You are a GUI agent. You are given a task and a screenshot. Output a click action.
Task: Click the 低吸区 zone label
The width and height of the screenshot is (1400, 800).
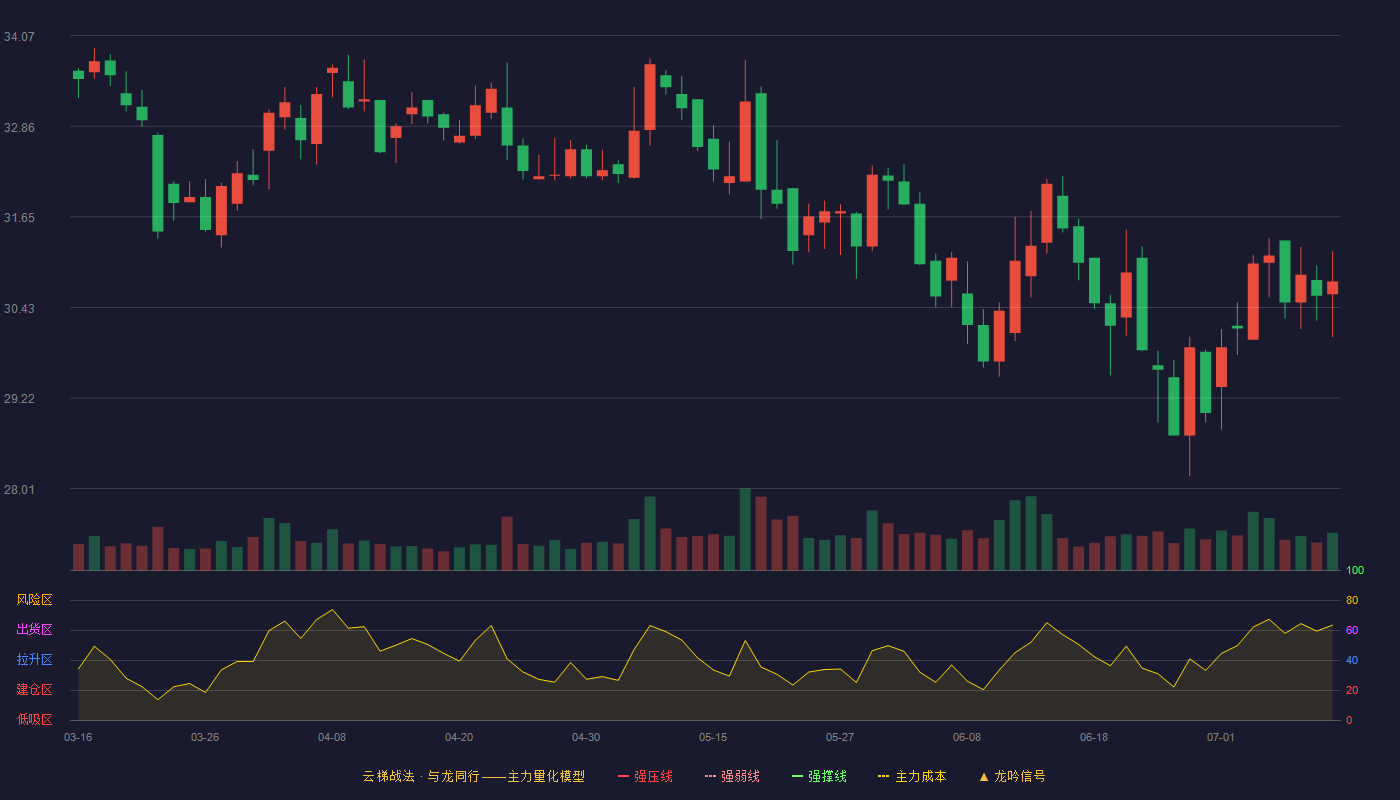click(x=34, y=720)
